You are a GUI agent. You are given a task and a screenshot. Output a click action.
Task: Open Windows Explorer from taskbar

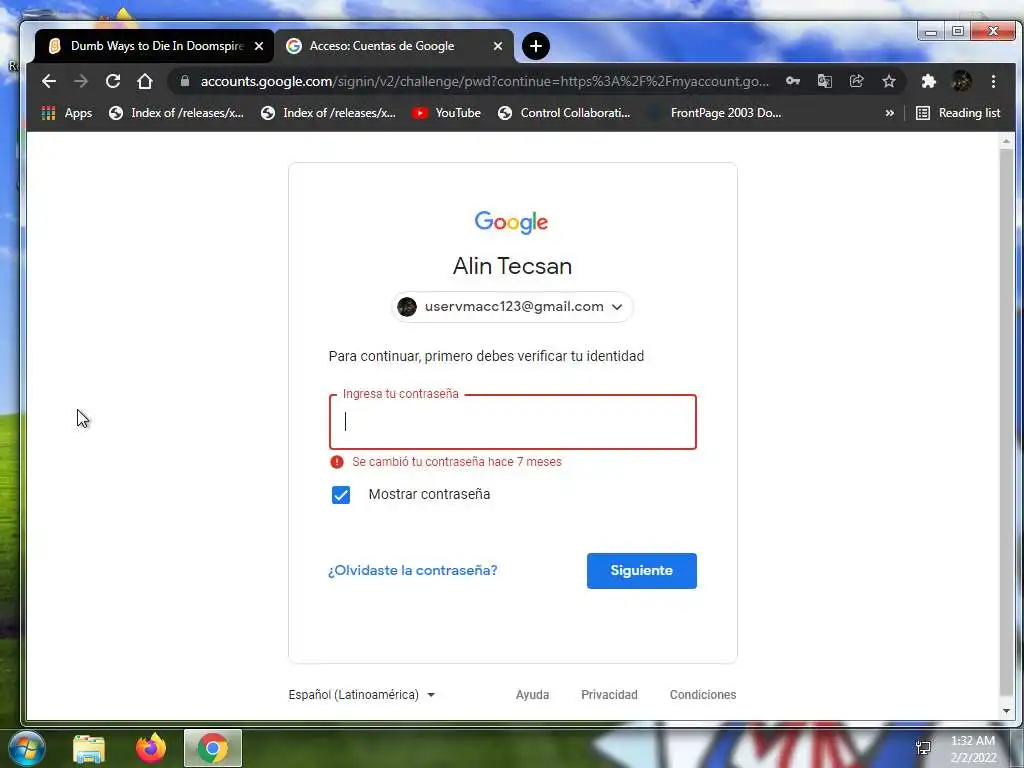point(89,748)
